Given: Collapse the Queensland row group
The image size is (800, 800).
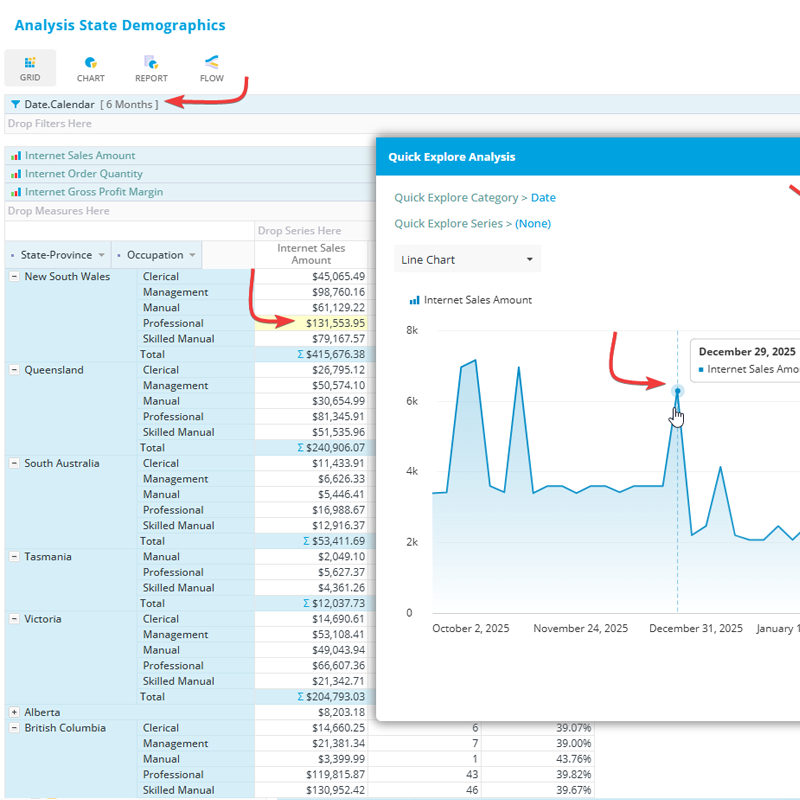Looking at the screenshot, I should (14, 370).
